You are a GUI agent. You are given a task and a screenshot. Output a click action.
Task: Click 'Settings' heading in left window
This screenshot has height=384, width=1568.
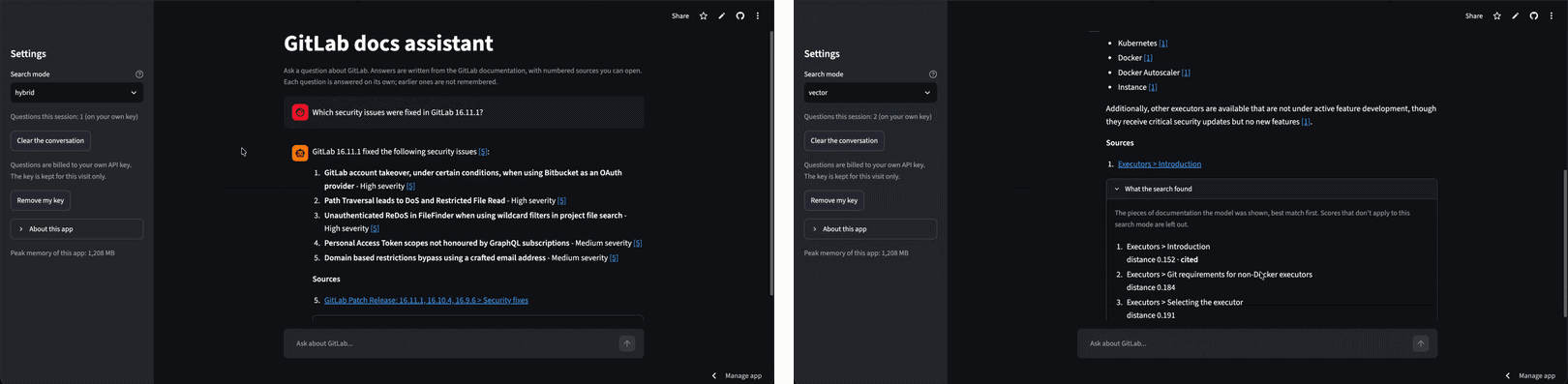[x=28, y=54]
